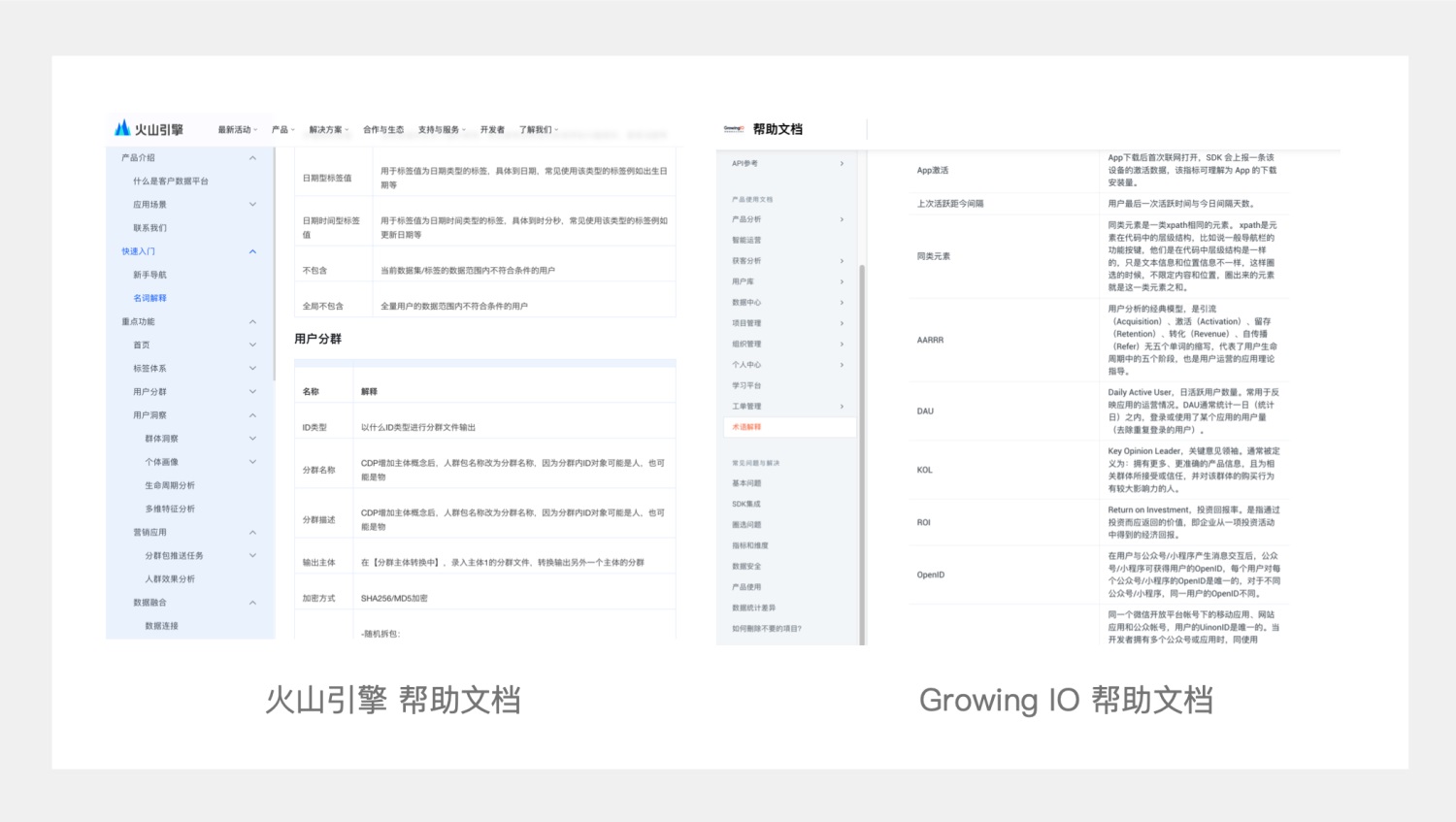Open 数据安全 in GrowingIO sidebar
1456x822 pixels.
(x=746, y=567)
